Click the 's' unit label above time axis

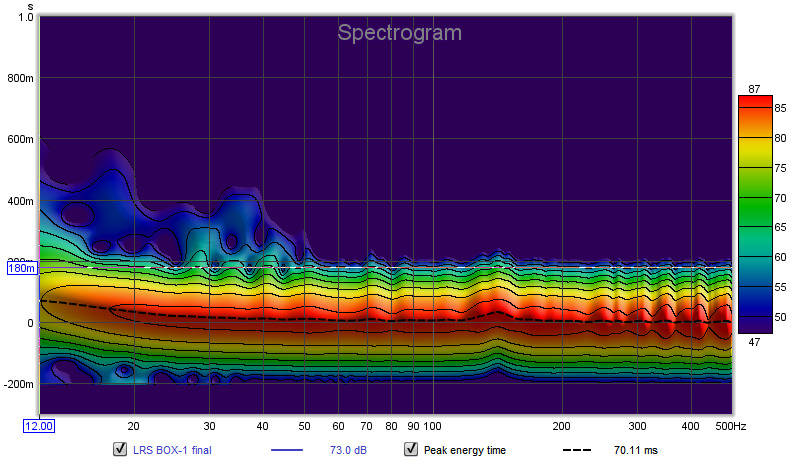pyautogui.click(x=30, y=6)
